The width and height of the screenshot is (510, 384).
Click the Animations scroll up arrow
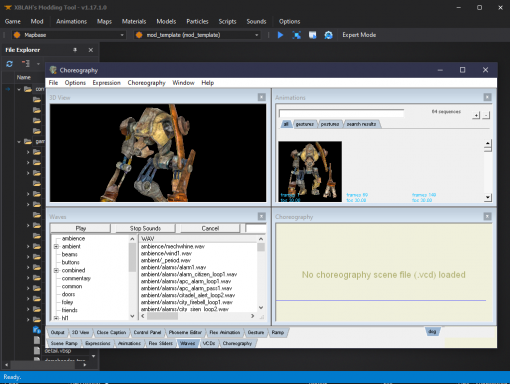(488, 143)
